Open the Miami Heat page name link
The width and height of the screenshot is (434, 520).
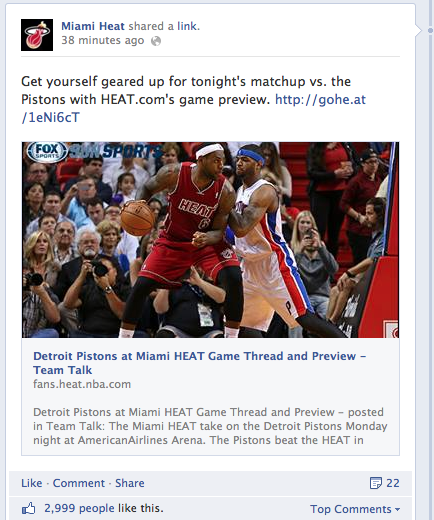[x=93, y=26]
